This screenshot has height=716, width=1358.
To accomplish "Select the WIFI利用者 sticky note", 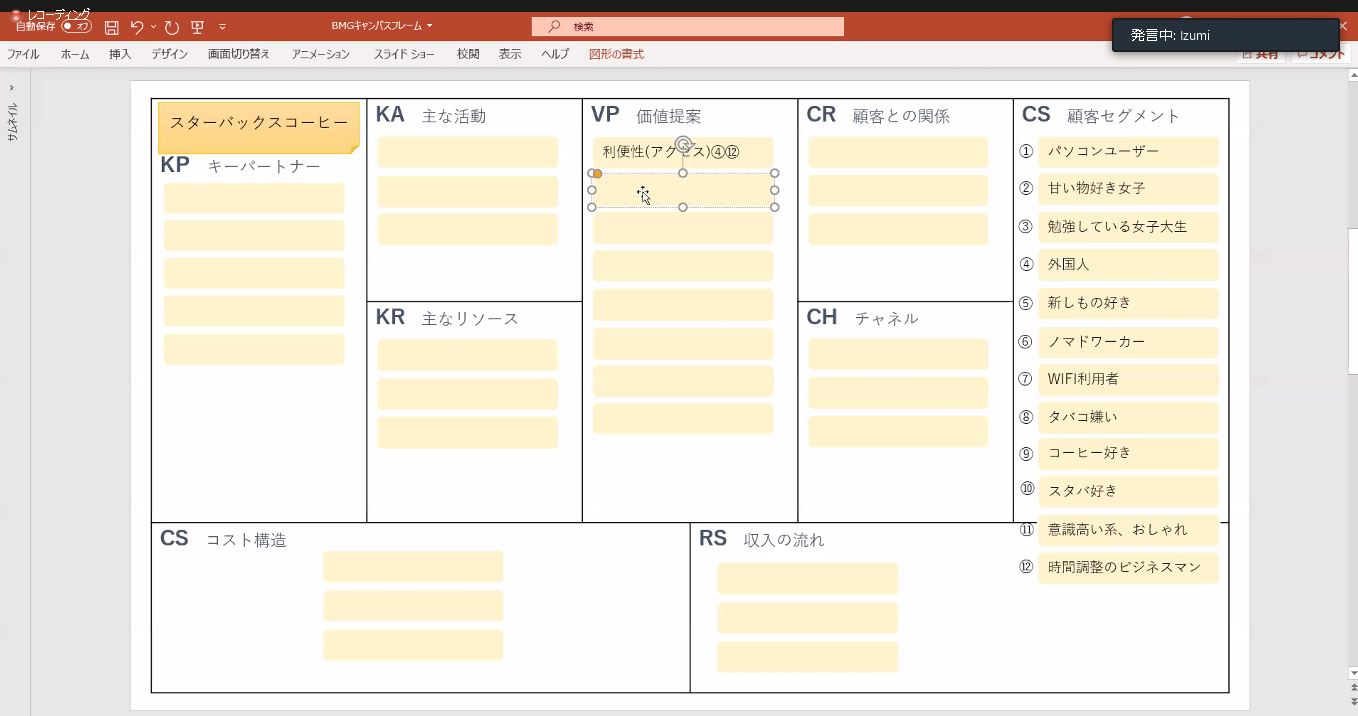I will tap(1128, 379).
